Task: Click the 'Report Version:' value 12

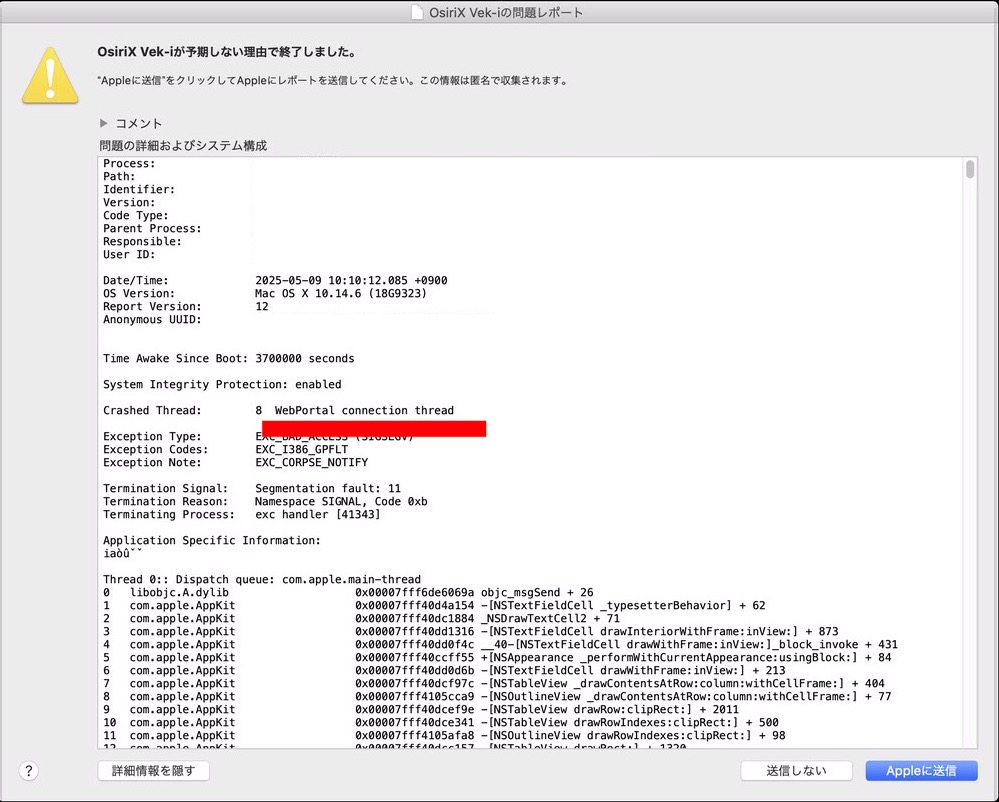Action: (x=262, y=306)
